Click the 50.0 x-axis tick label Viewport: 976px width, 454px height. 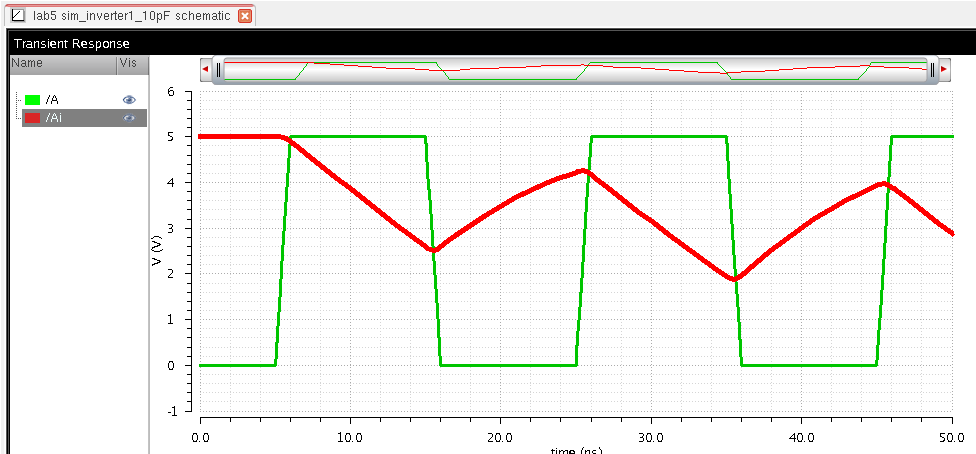click(x=952, y=437)
